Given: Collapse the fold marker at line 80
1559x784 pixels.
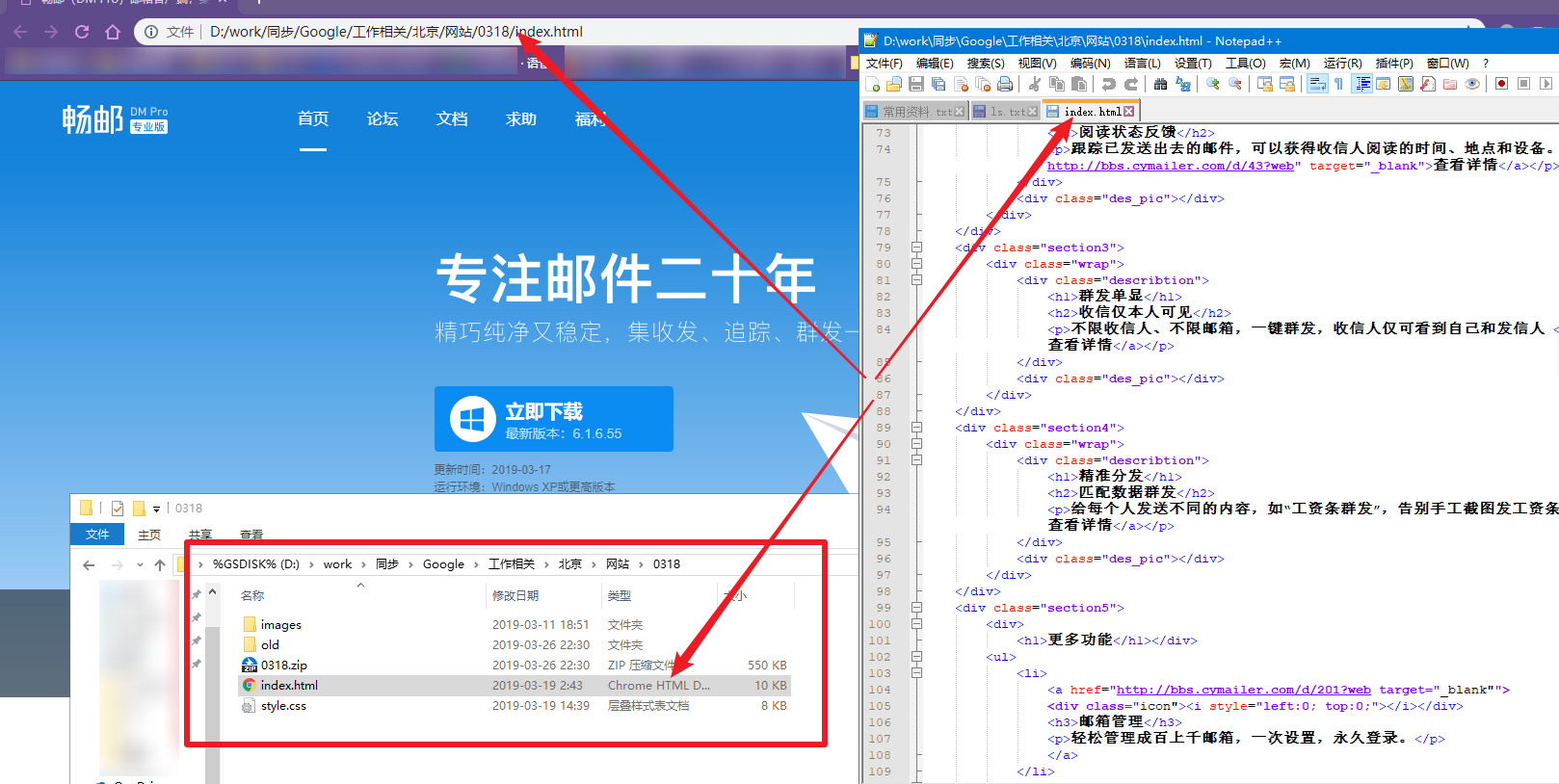Looking at the screenshot, I should pyautogui.click(x=916, y=264).
